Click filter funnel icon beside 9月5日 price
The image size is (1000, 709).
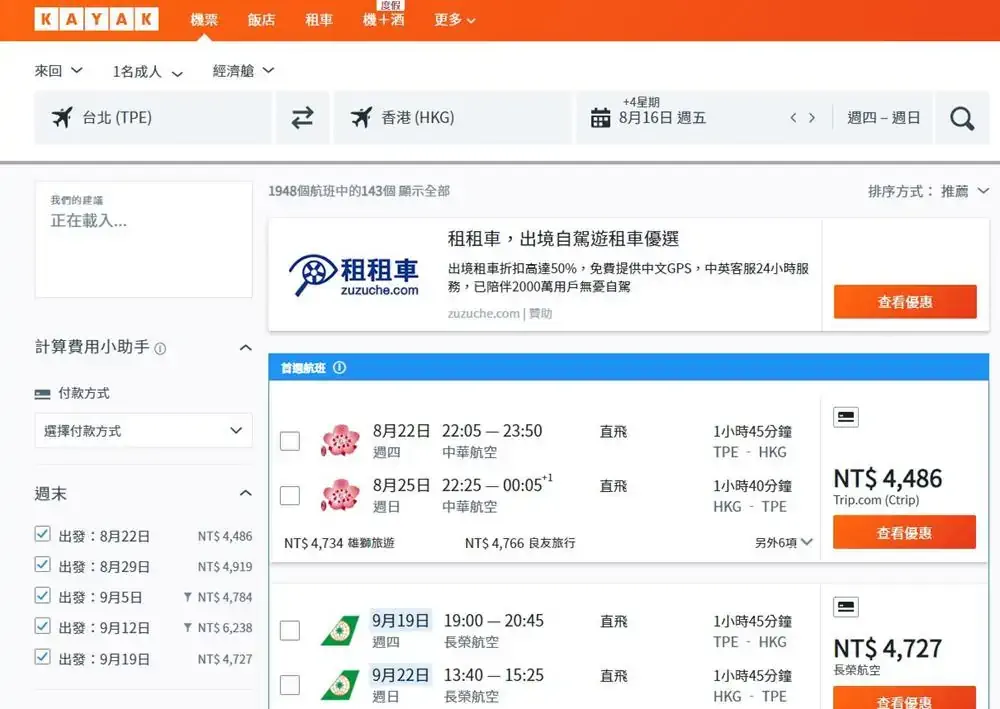click(x=188, y=597)
